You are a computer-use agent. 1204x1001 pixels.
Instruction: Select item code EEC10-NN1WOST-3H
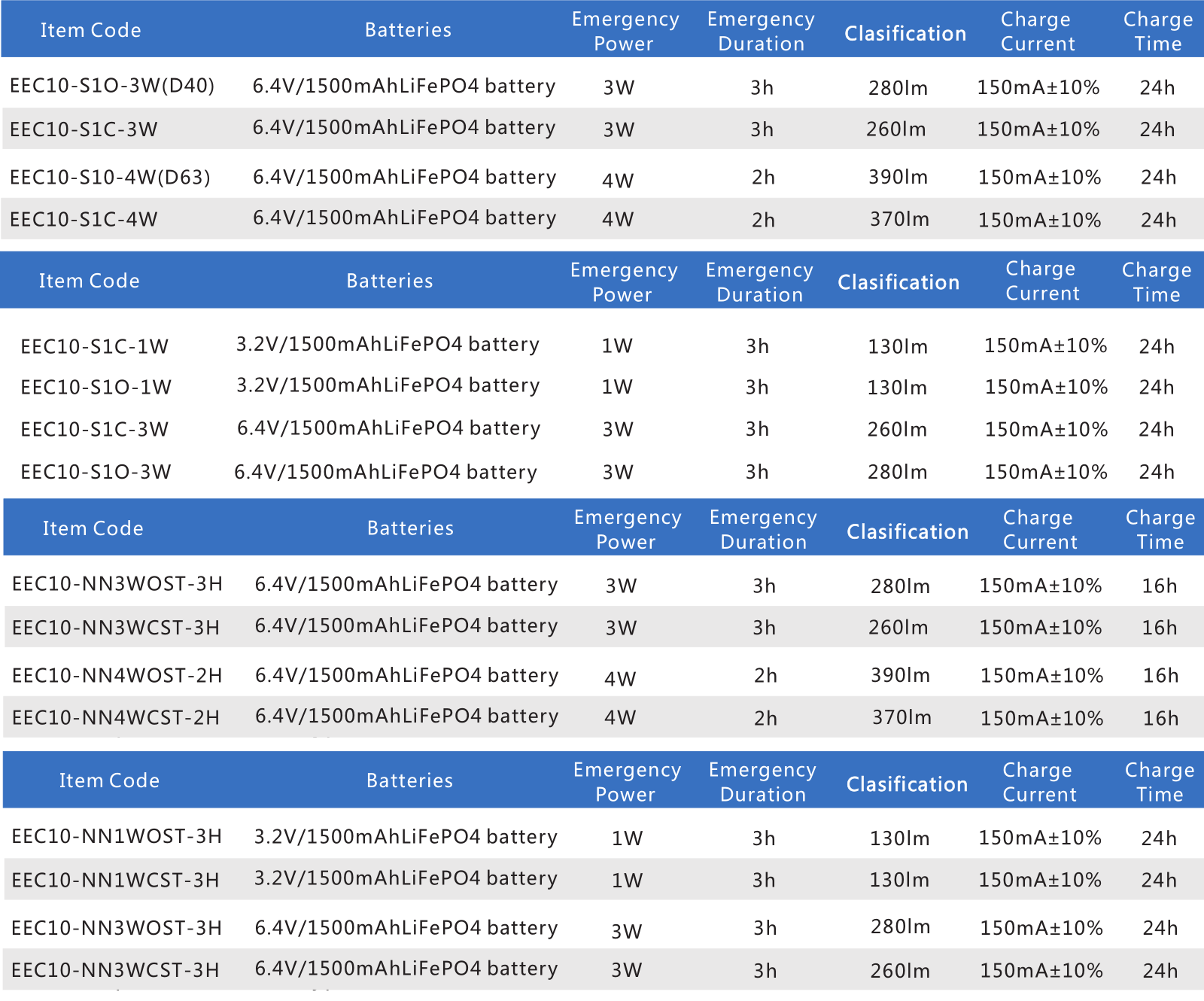117,837
